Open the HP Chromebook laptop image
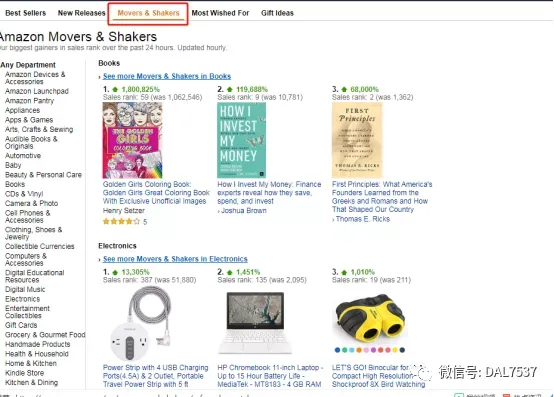This screenshot has width=554, height=397. pyautogui.click(x=255, y=323)
